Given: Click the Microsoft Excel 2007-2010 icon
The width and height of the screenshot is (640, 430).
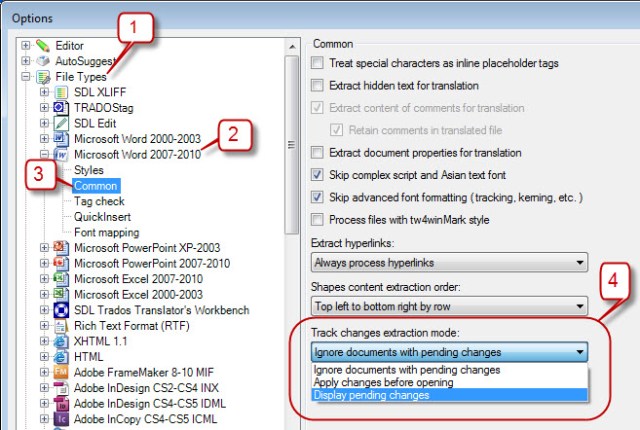Looking at the screenshot, I should click(59, 278).
